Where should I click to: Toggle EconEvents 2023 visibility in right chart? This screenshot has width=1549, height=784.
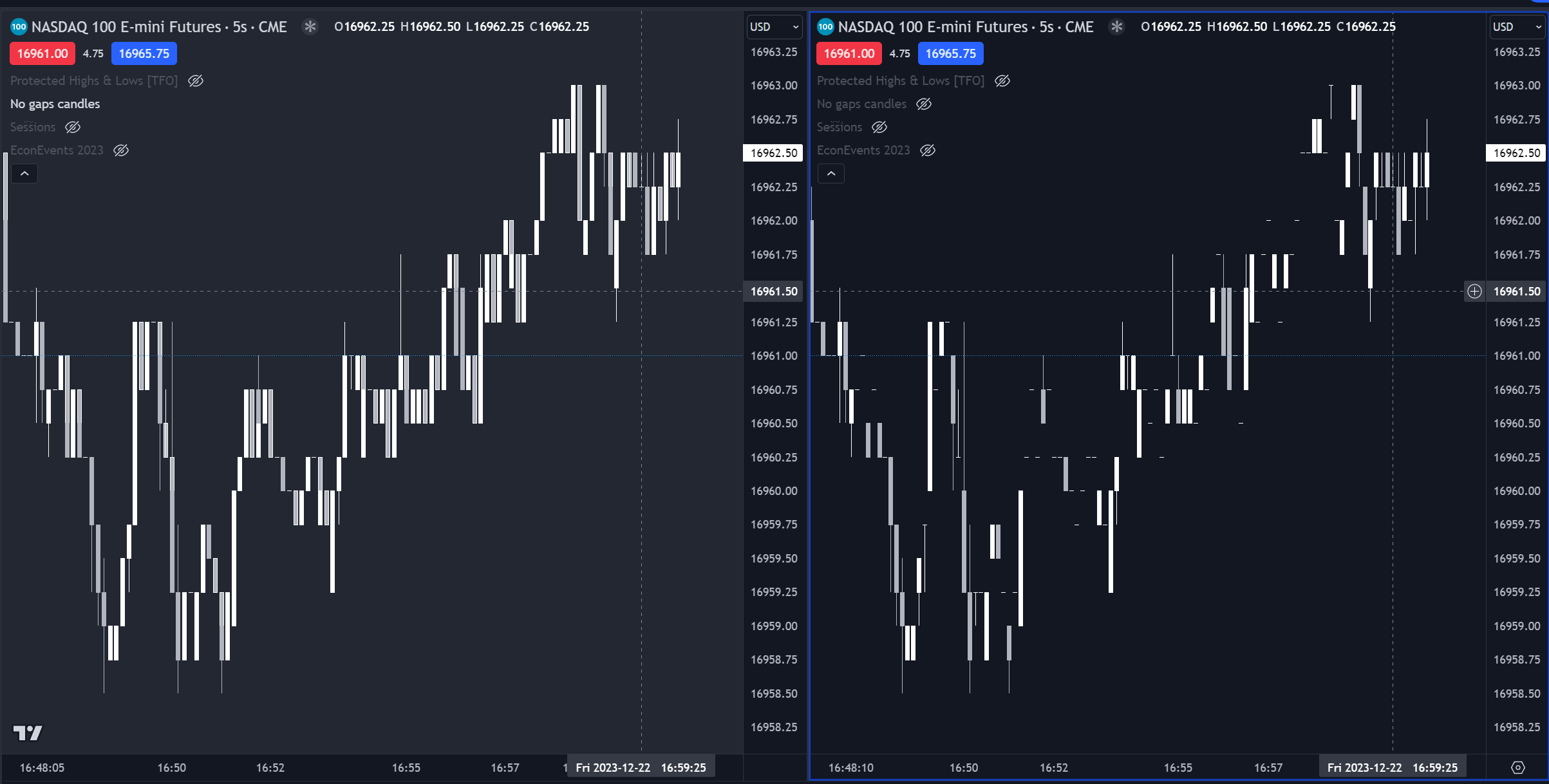pyautogui.click(x=928, y=151)
